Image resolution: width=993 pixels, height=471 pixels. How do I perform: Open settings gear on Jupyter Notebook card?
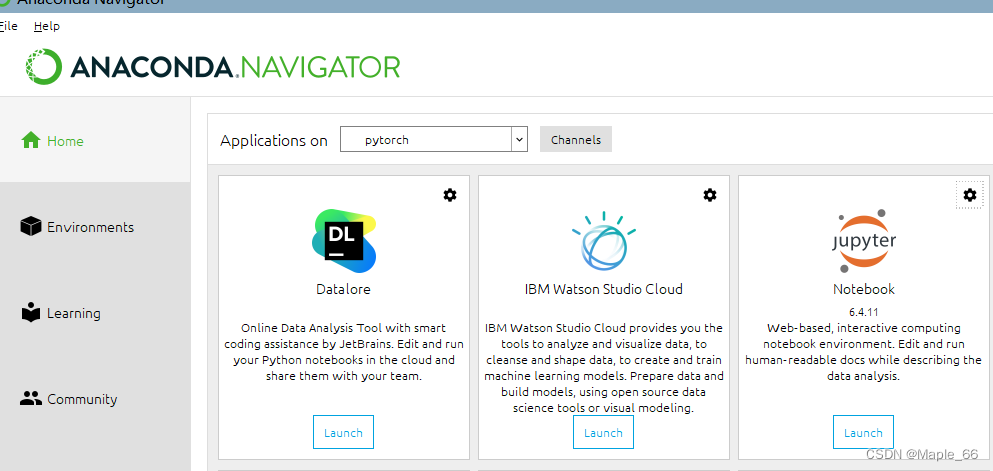970,195
